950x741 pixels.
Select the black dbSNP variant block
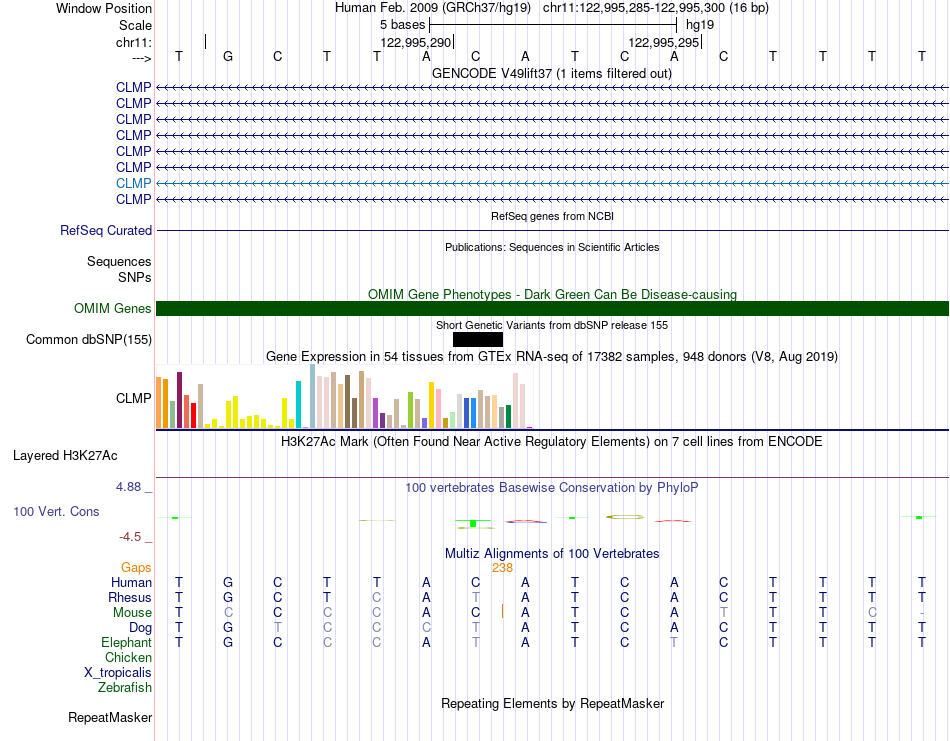click(x=477, y=339)
